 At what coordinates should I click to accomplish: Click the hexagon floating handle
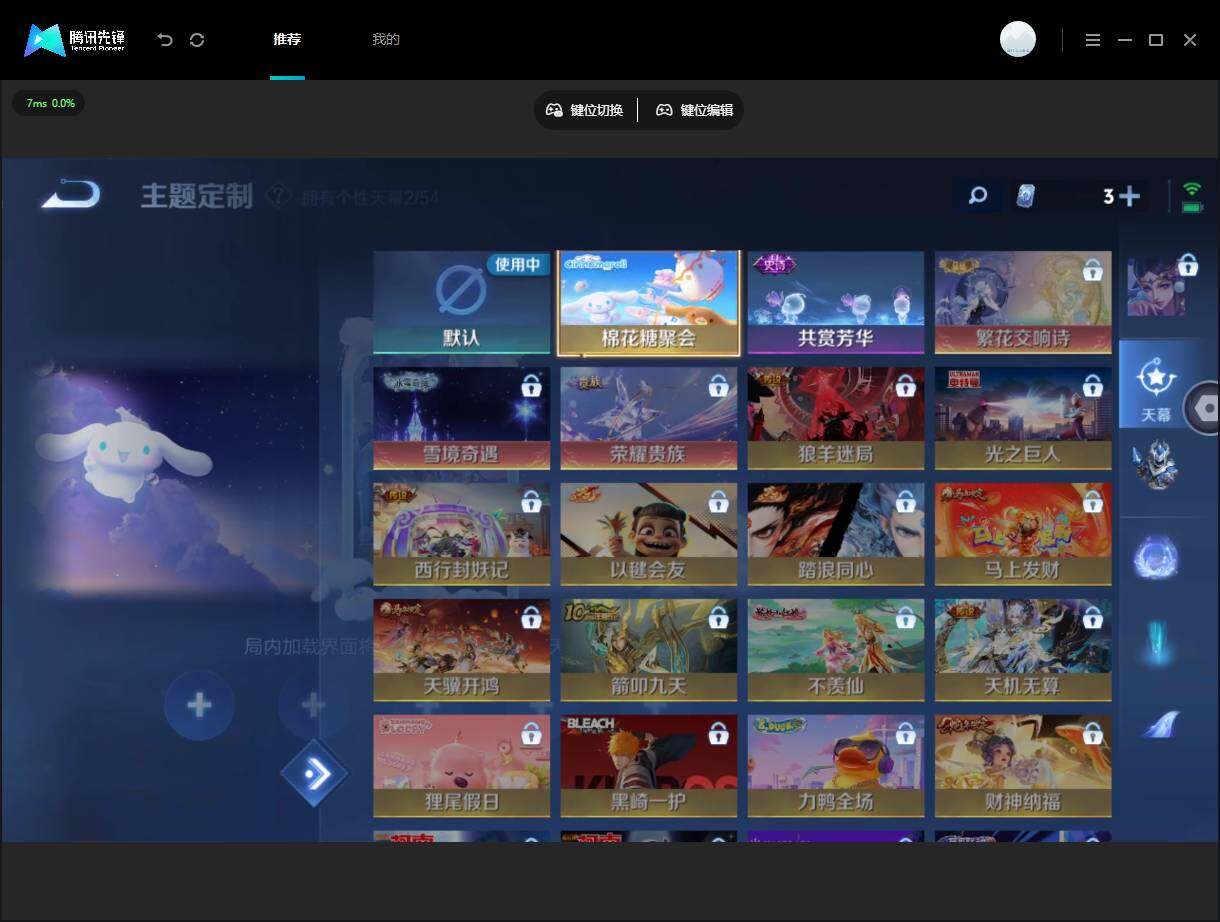click(x=1204, y=408)
